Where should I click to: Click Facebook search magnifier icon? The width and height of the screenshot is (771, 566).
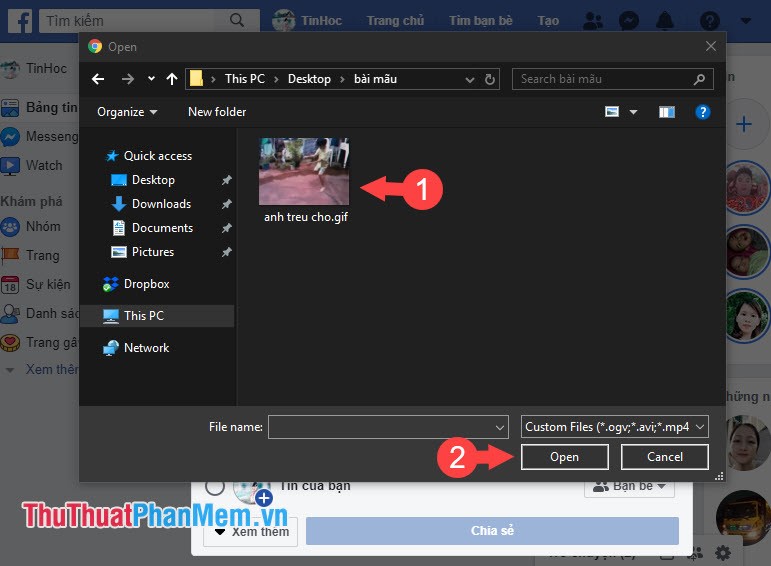click(237, 20)
